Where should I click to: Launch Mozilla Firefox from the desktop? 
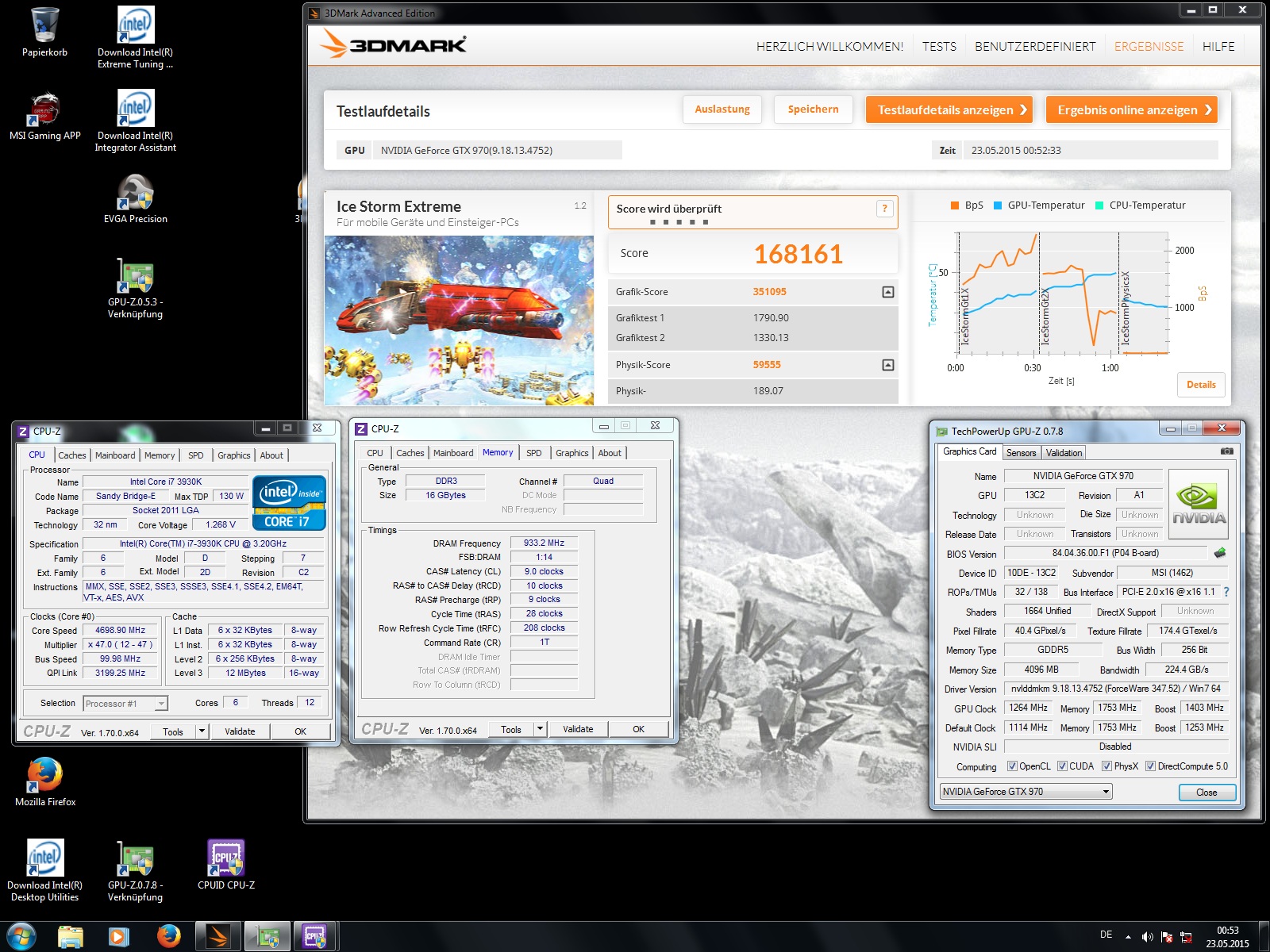(x=45, y=781)
